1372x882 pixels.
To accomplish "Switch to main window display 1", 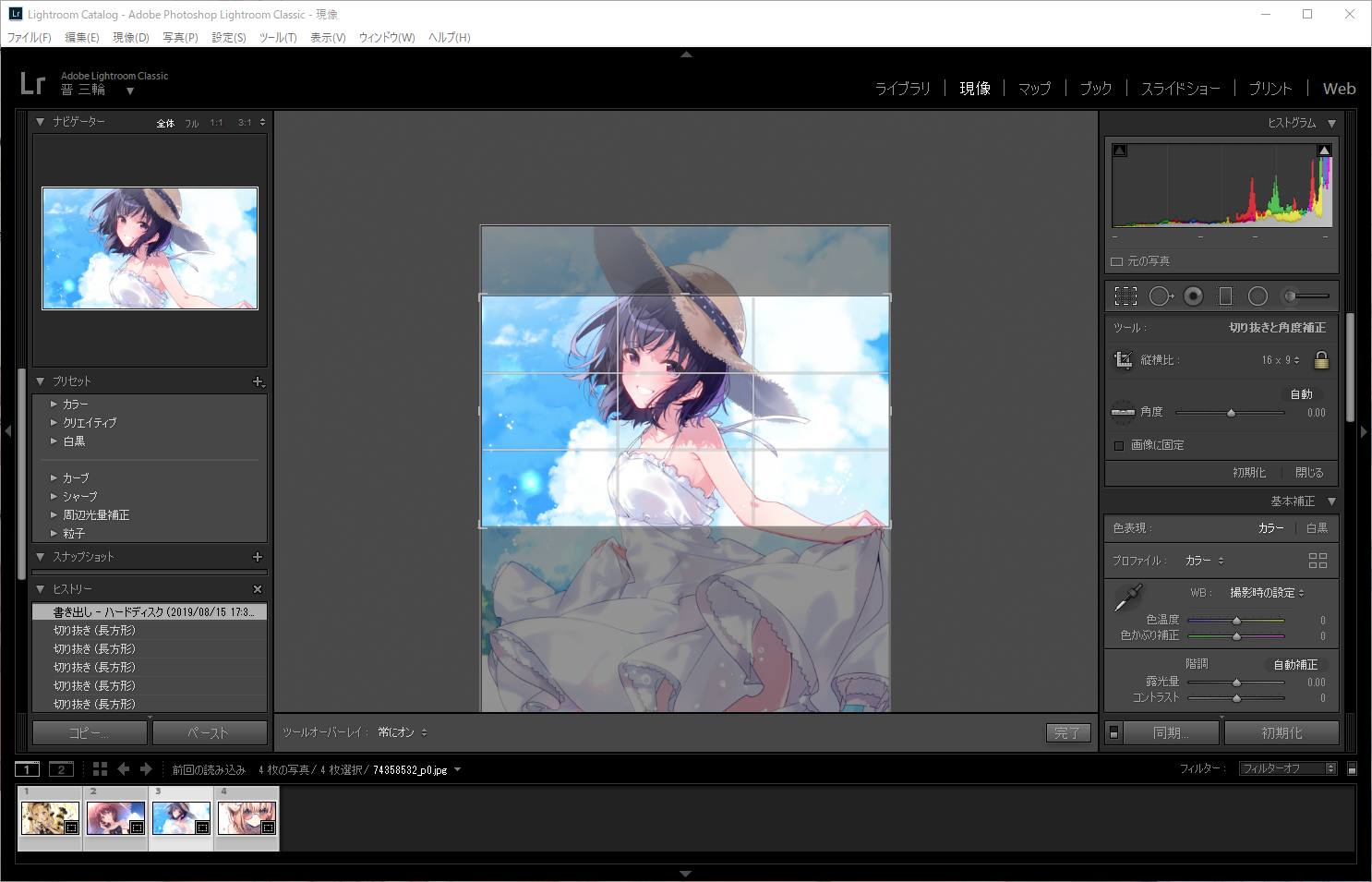I will pos(27,769).
